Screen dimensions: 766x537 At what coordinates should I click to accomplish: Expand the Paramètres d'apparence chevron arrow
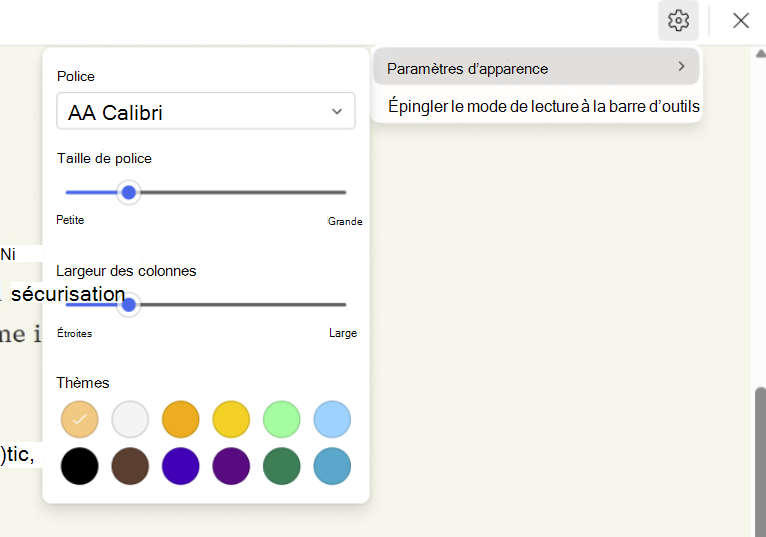(x=681, y=66)
